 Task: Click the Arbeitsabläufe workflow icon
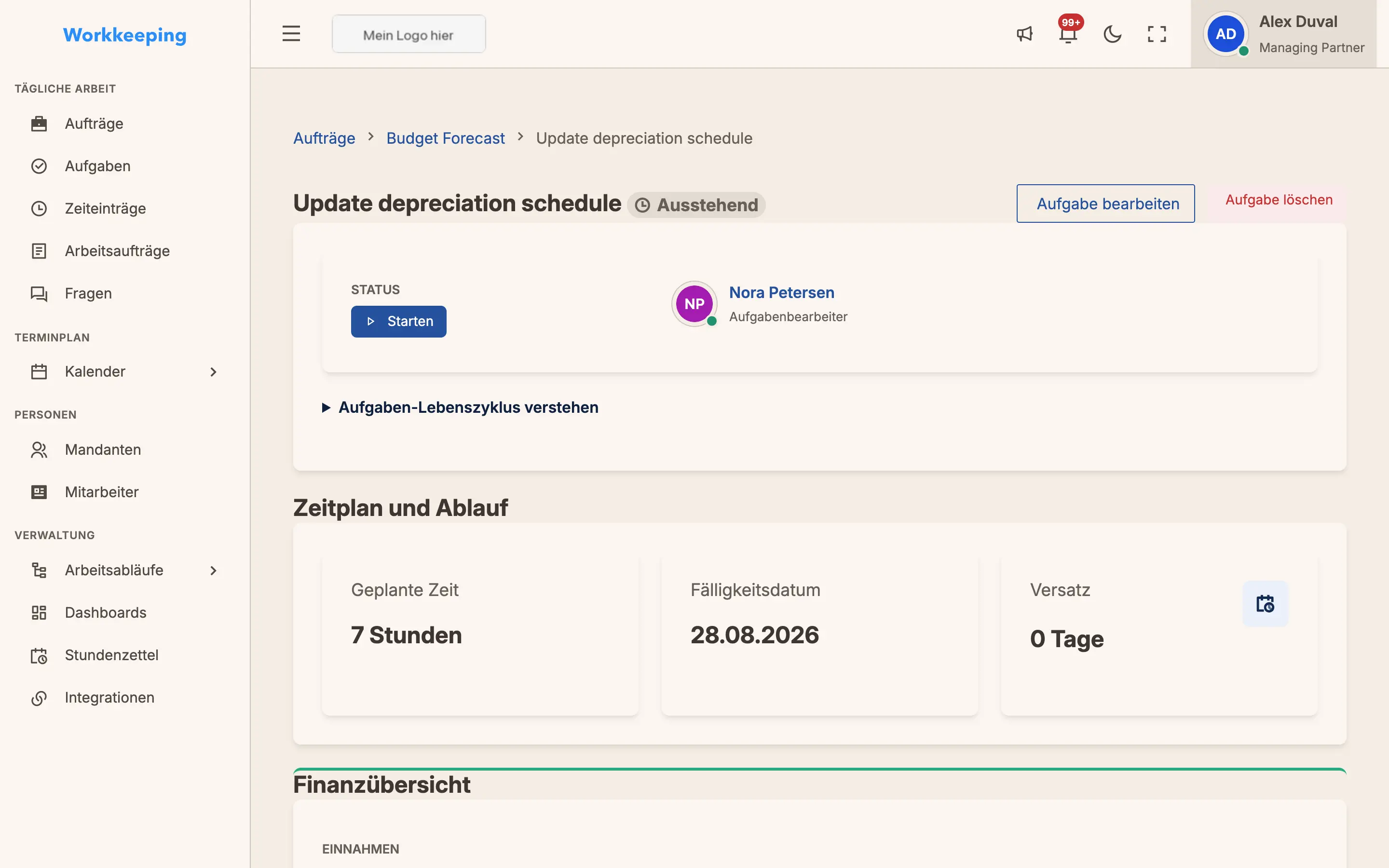point(39,570)
